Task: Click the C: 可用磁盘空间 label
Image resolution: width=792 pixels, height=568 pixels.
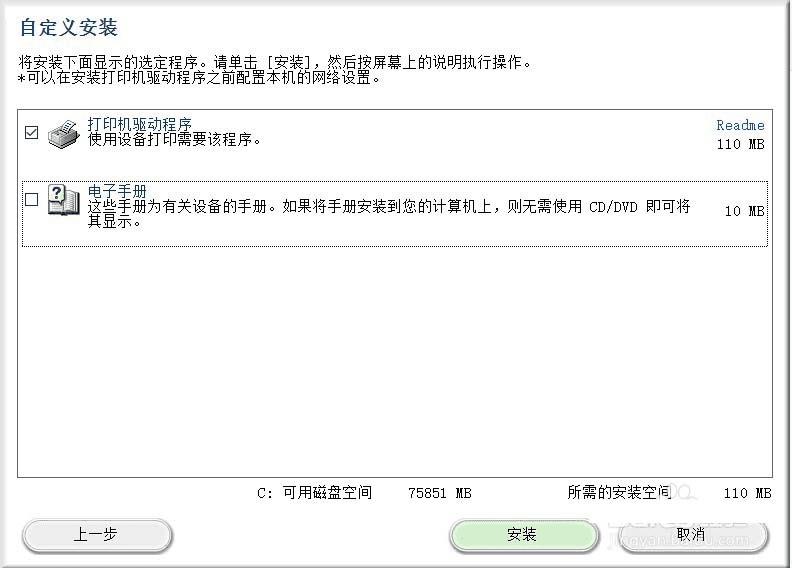Action: tap(314, 492)
